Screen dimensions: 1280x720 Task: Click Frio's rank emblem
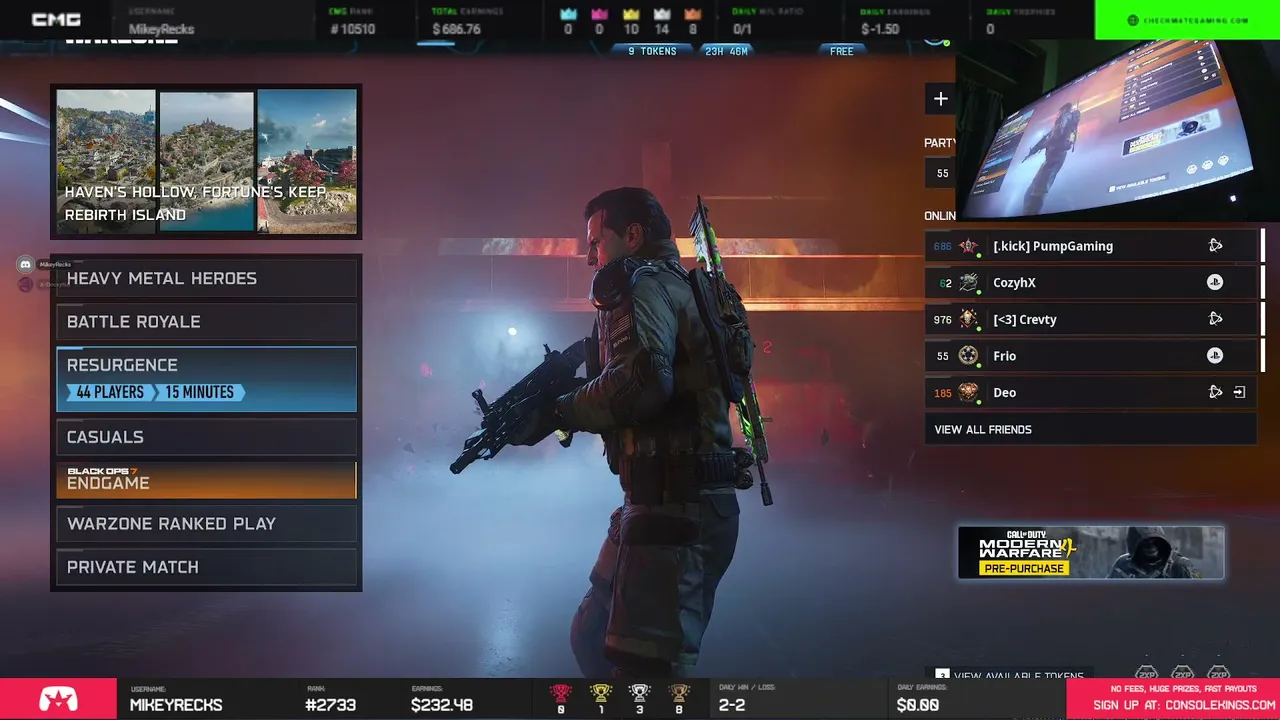[x=968, y=356]
